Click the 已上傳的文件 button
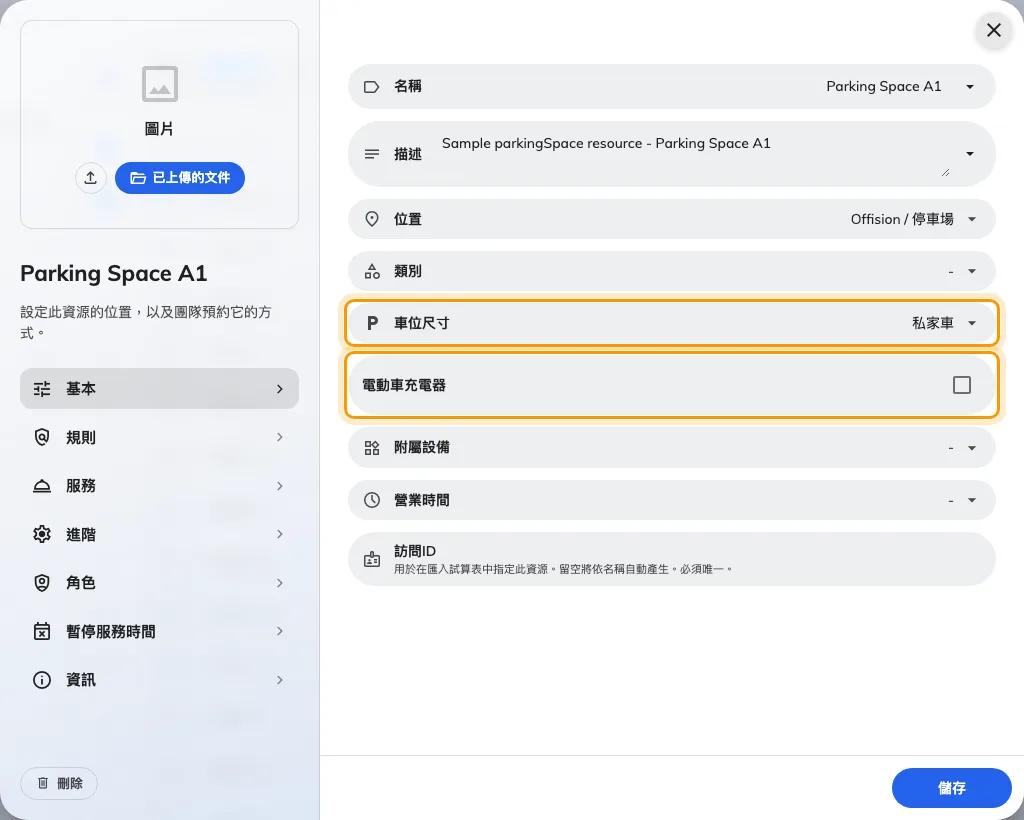 (180, 178)
